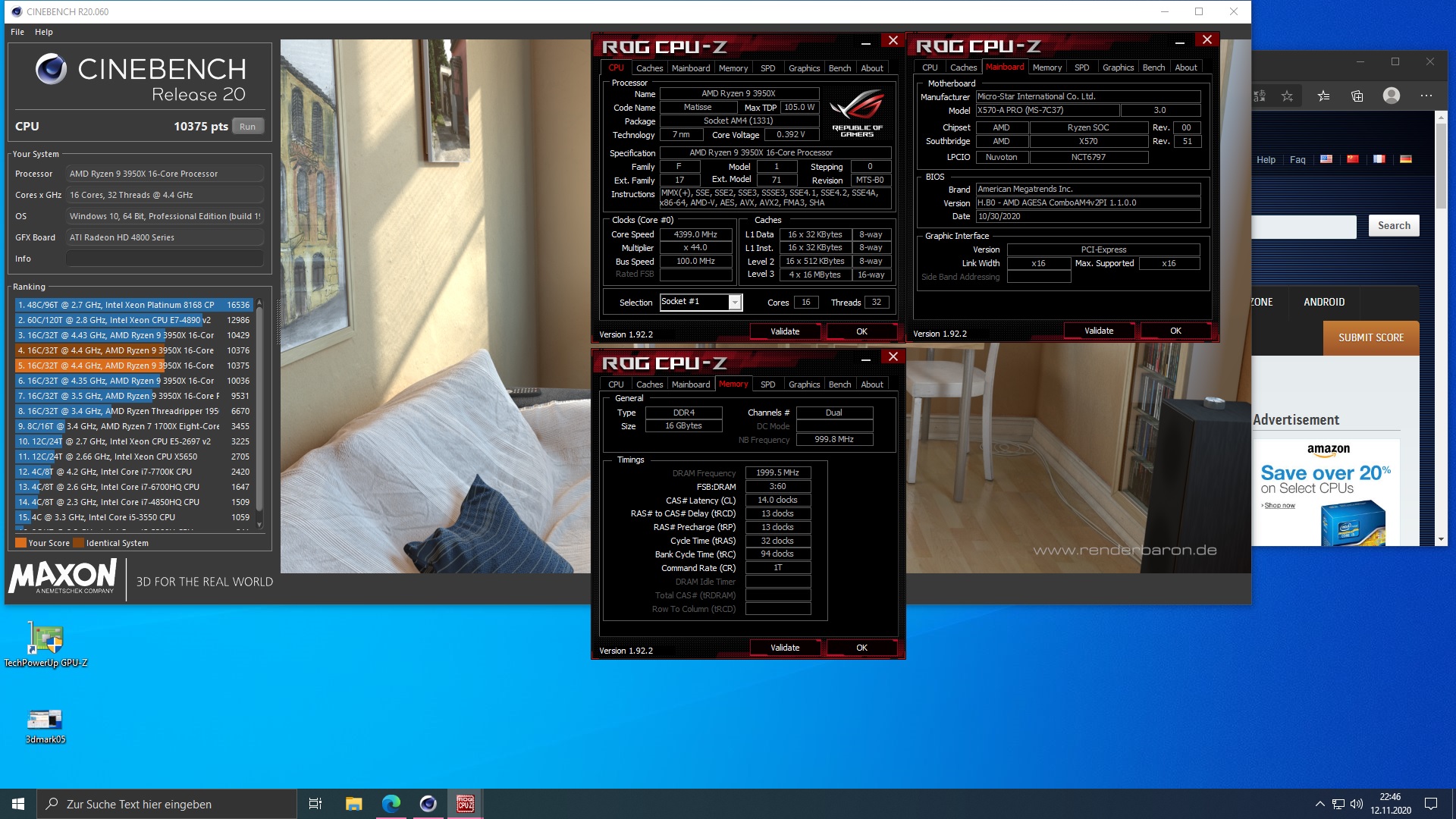Select the US flag language icon
Screen dimensions: 1456x819
(1326, 159)
